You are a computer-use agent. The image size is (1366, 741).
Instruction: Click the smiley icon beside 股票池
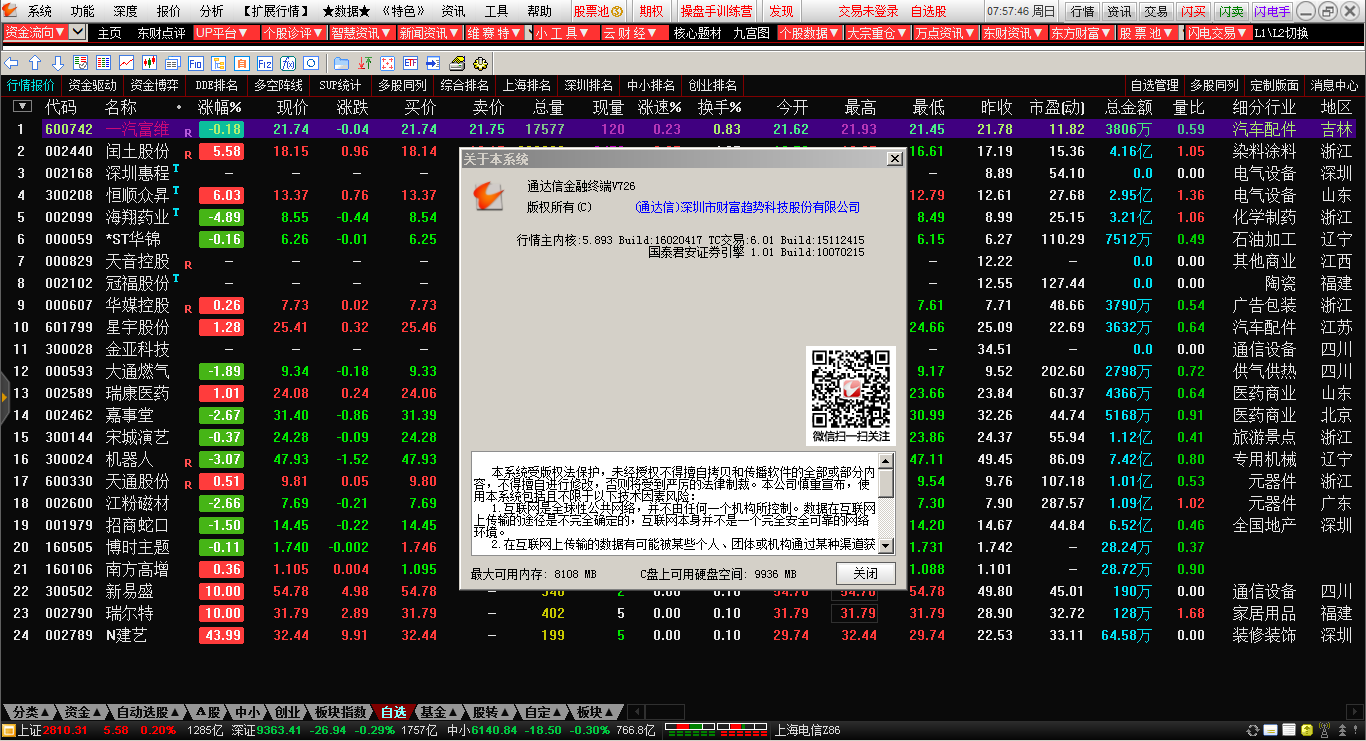(617, 12)
